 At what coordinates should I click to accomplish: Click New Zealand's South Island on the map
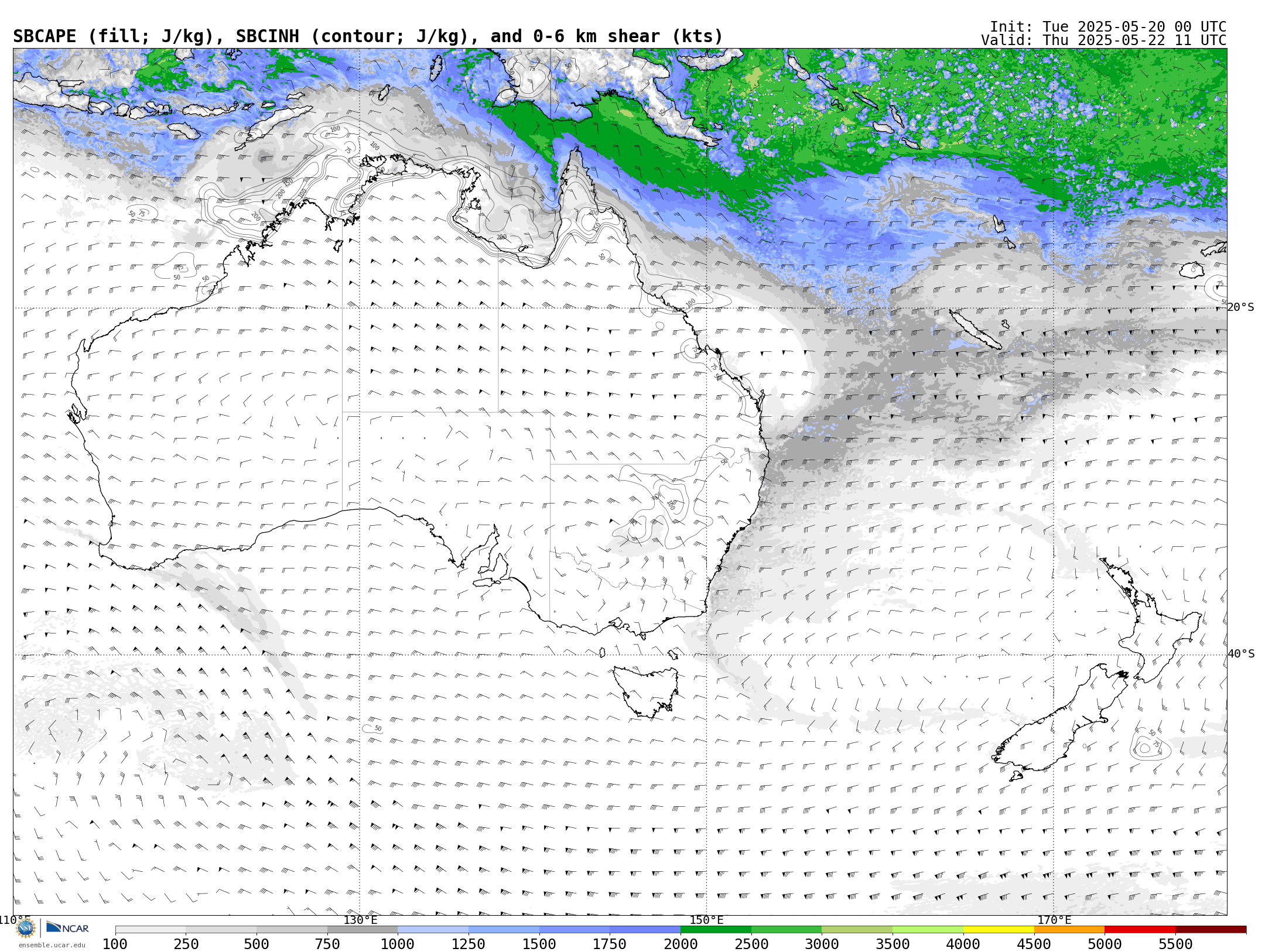click(1060, 721)
